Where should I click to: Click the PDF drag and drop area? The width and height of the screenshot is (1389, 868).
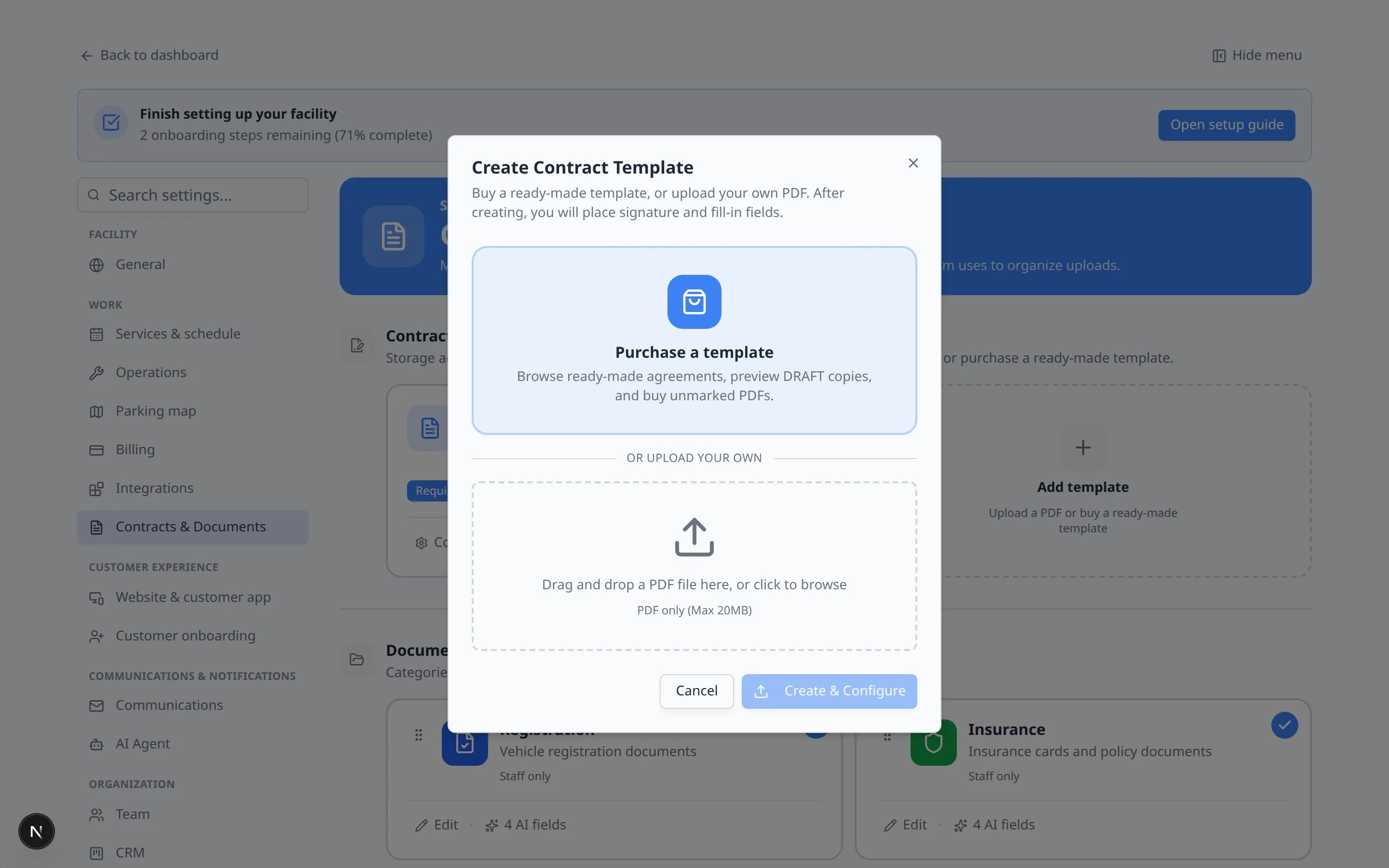tap(694, 566)
